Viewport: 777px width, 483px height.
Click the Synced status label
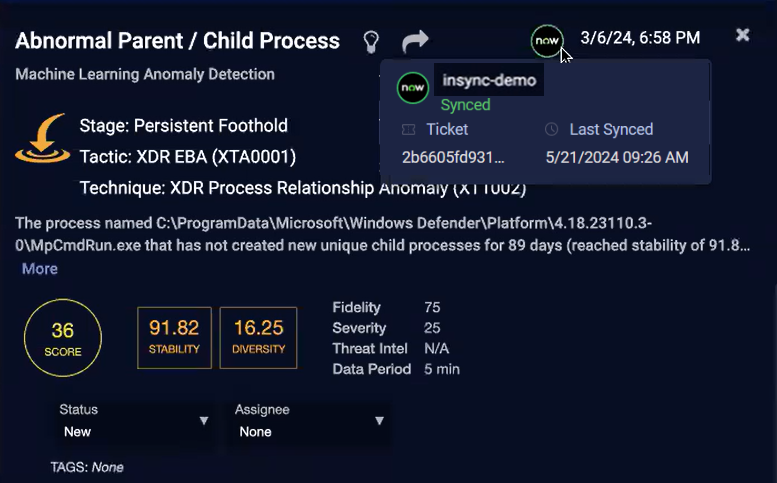pyautogui.click(x=465, y=104)
